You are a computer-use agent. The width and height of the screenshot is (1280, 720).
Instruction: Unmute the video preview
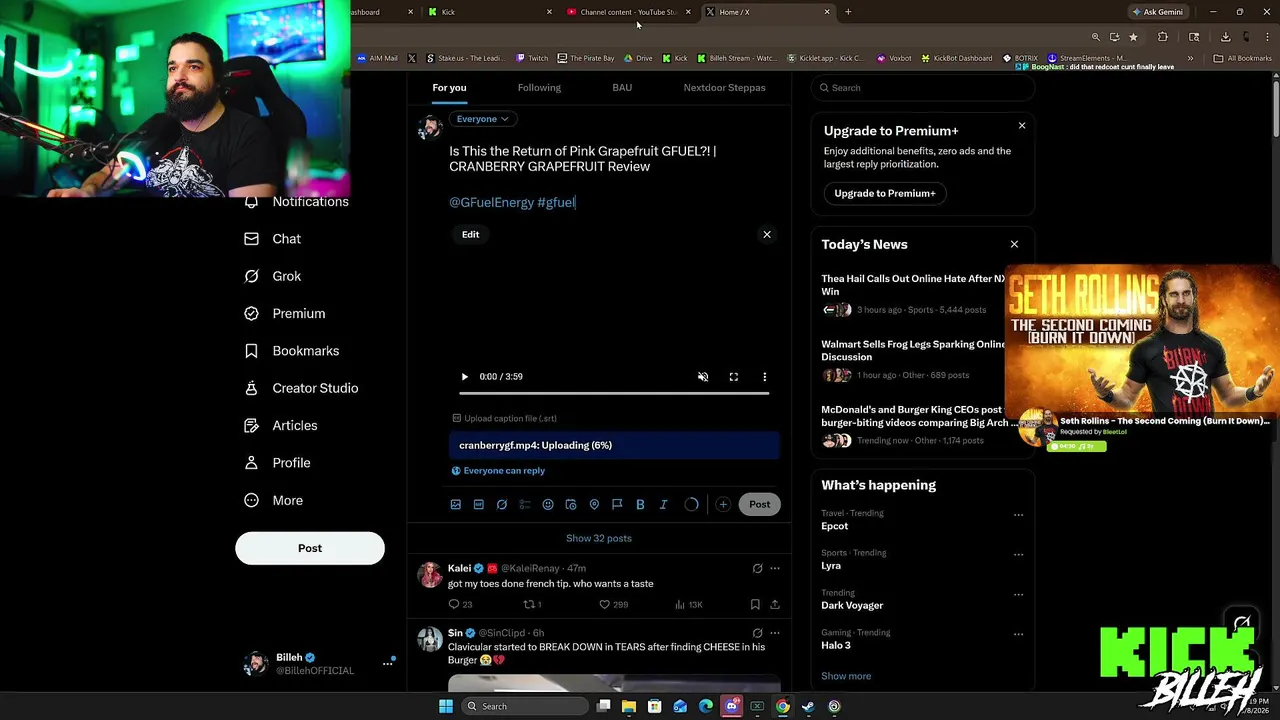pyautogui.click(x=703, y=377)
